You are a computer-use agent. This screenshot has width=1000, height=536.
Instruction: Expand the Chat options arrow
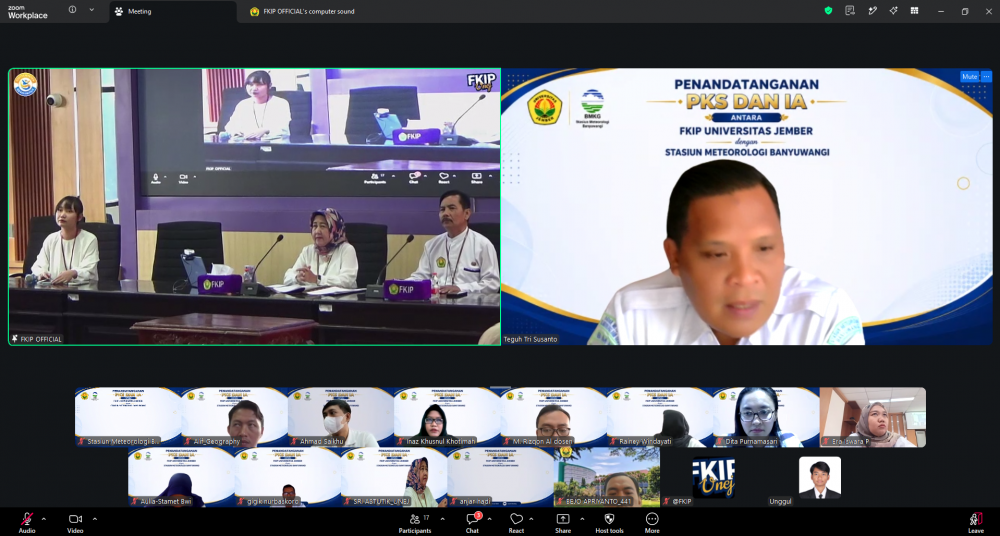491,519
